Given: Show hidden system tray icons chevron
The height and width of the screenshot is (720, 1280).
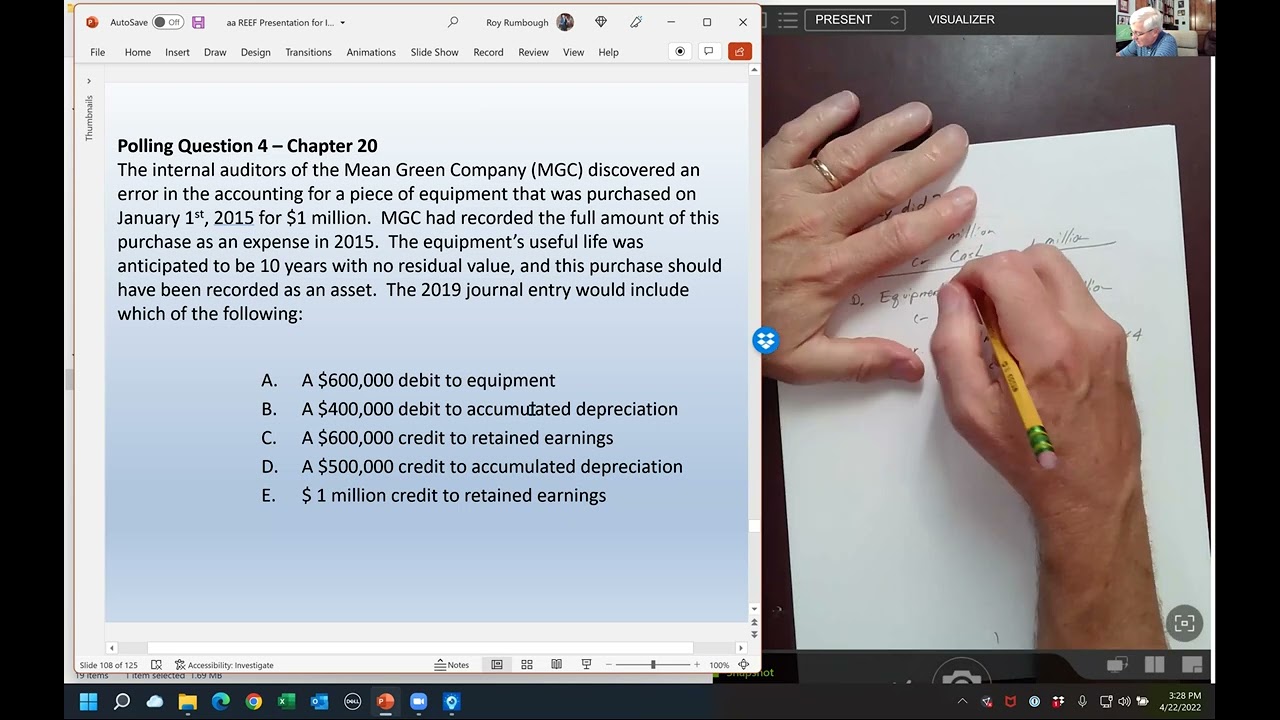Looking at the screenshot, I should point(962,702).
